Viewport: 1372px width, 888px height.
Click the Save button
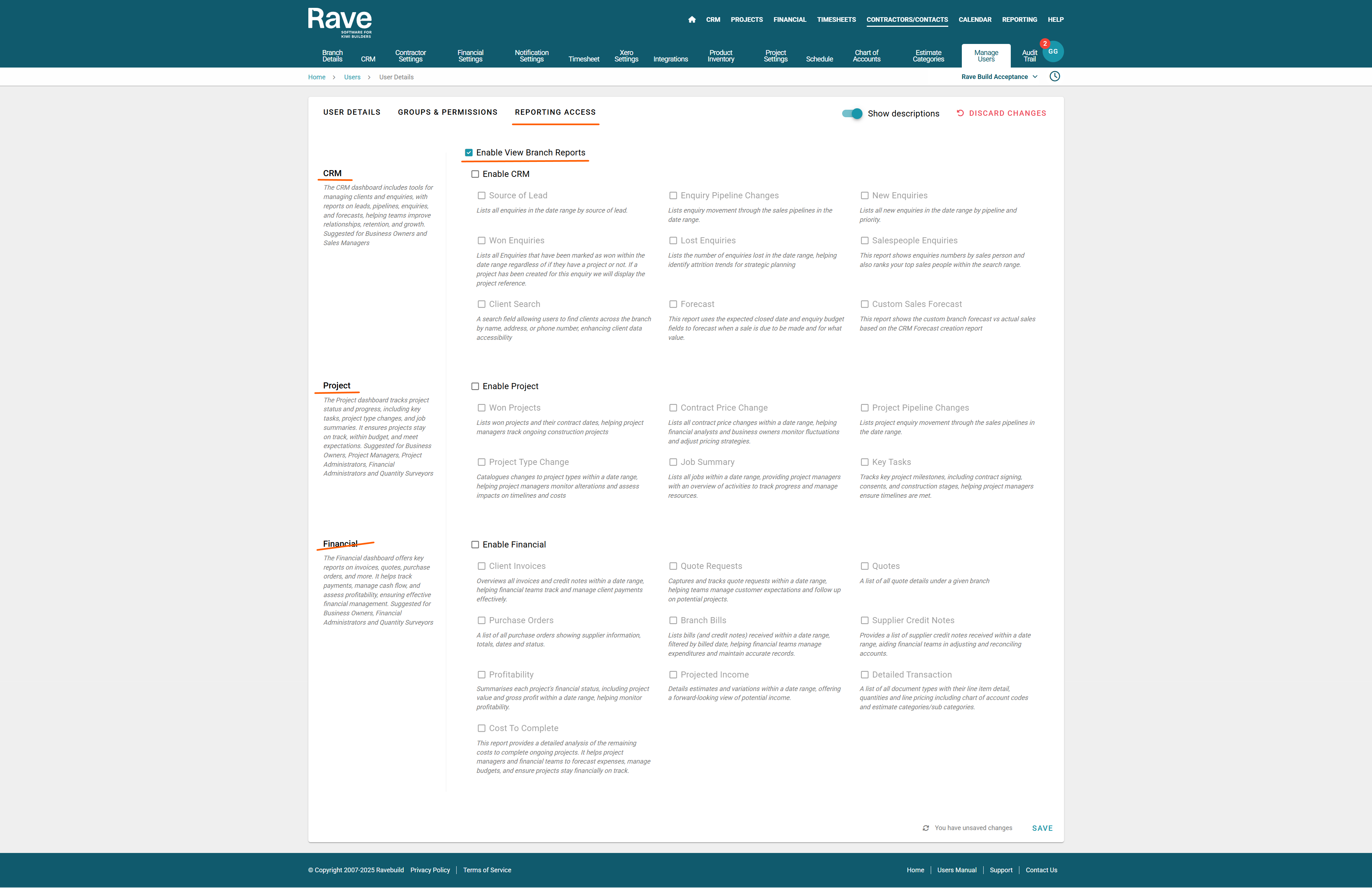click(1042, 828)
